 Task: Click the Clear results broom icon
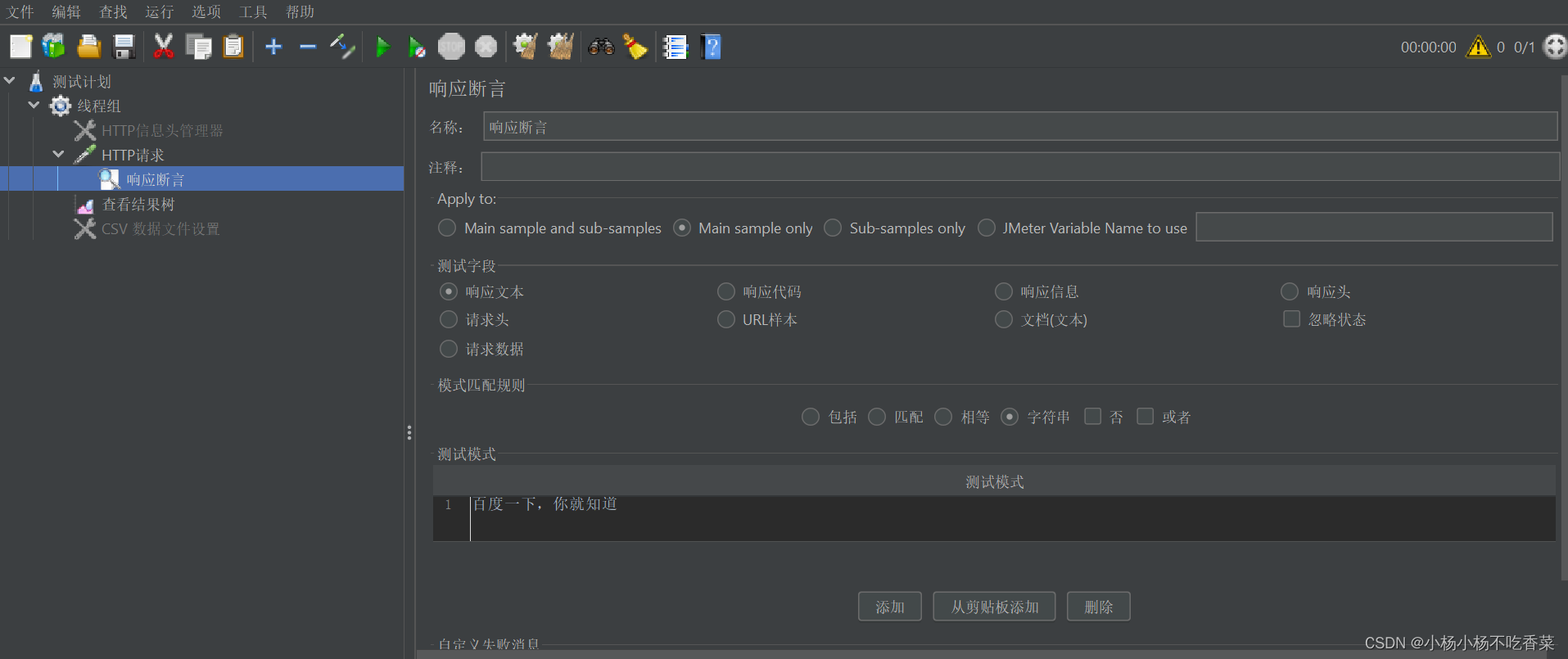(x=526, y=47)
